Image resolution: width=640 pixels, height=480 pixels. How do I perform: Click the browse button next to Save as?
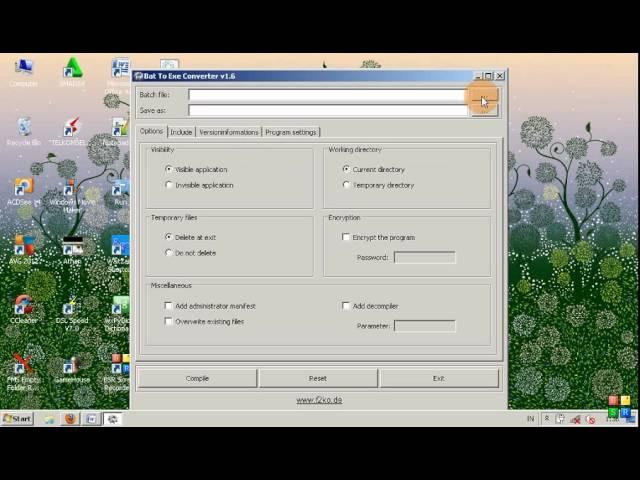coord(484,111)
